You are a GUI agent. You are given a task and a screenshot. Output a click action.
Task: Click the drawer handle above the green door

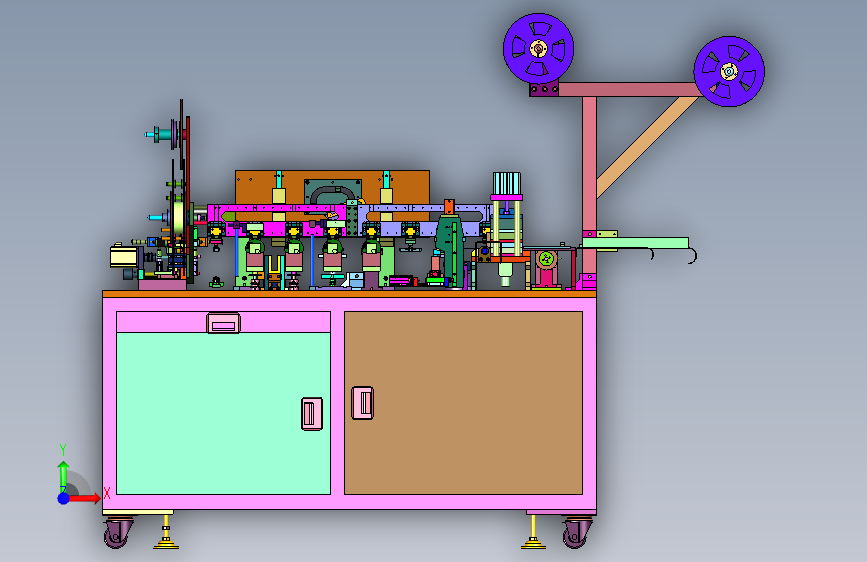(x=223, y=324)
